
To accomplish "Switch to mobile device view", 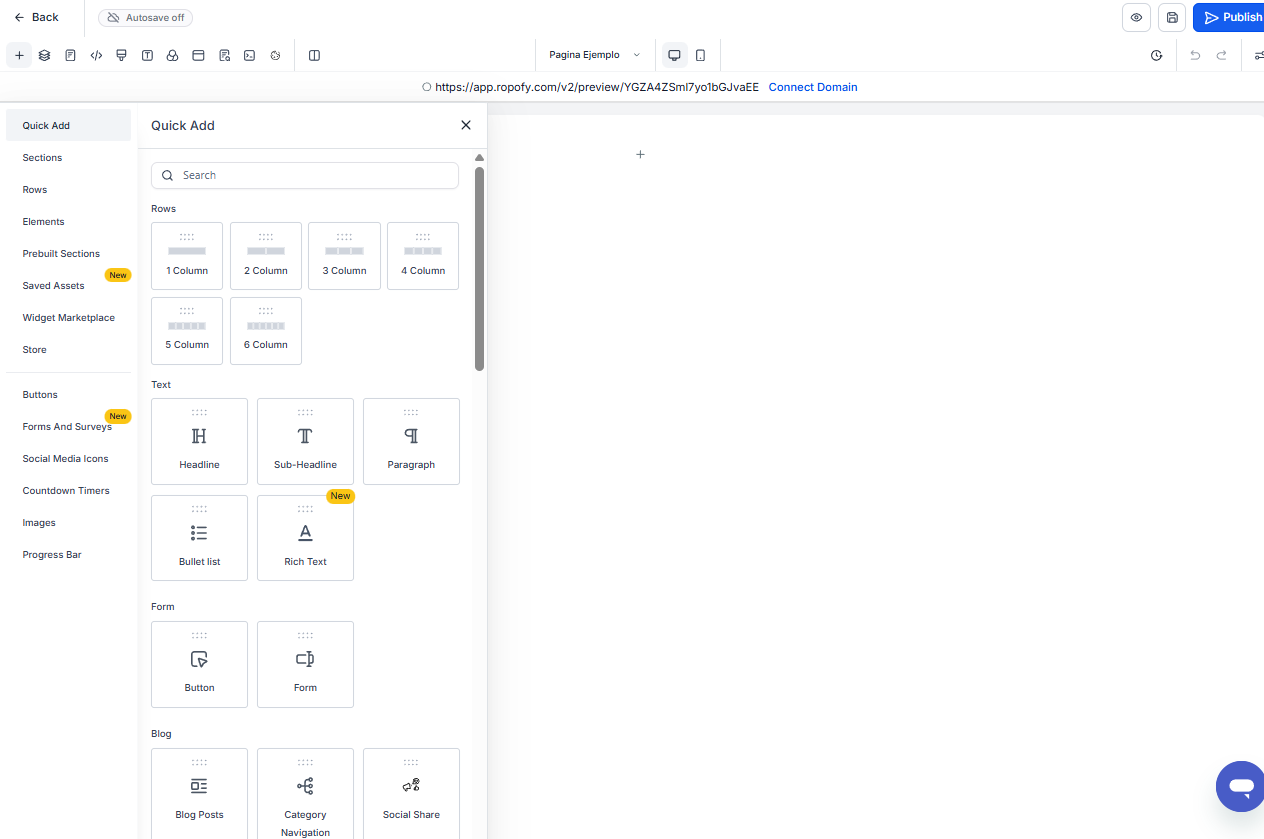I will pos(700,55).
